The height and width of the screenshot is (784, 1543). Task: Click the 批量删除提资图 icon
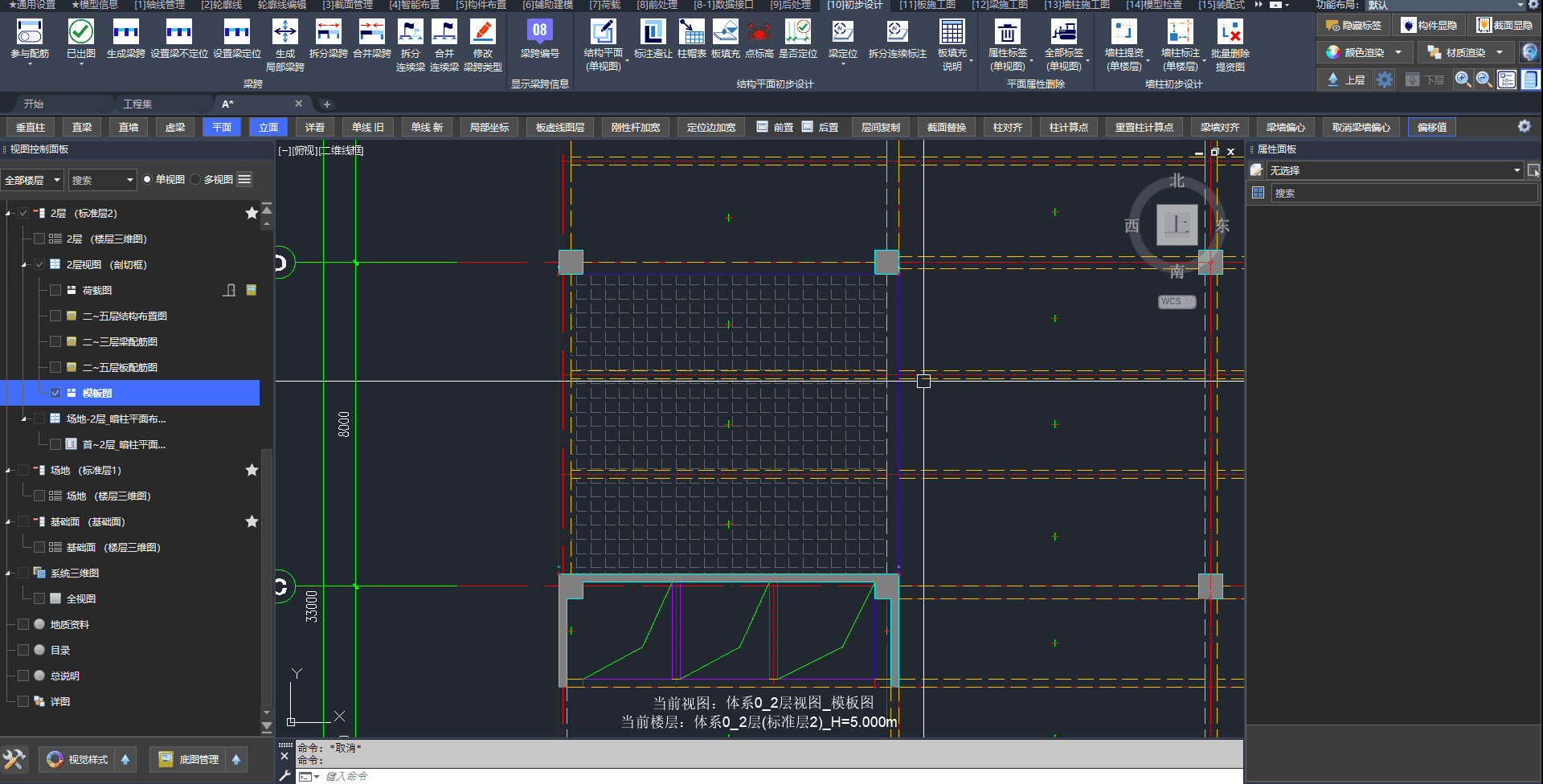(1230, 33)
